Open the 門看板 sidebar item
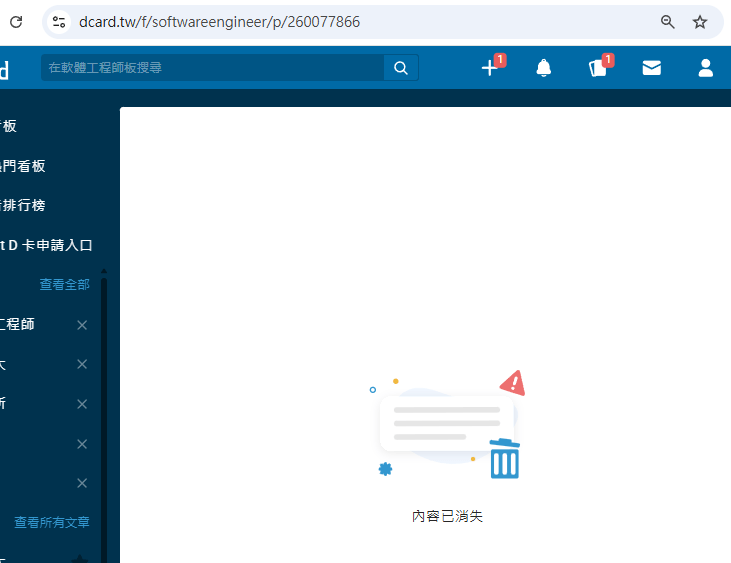 (22, 166)
